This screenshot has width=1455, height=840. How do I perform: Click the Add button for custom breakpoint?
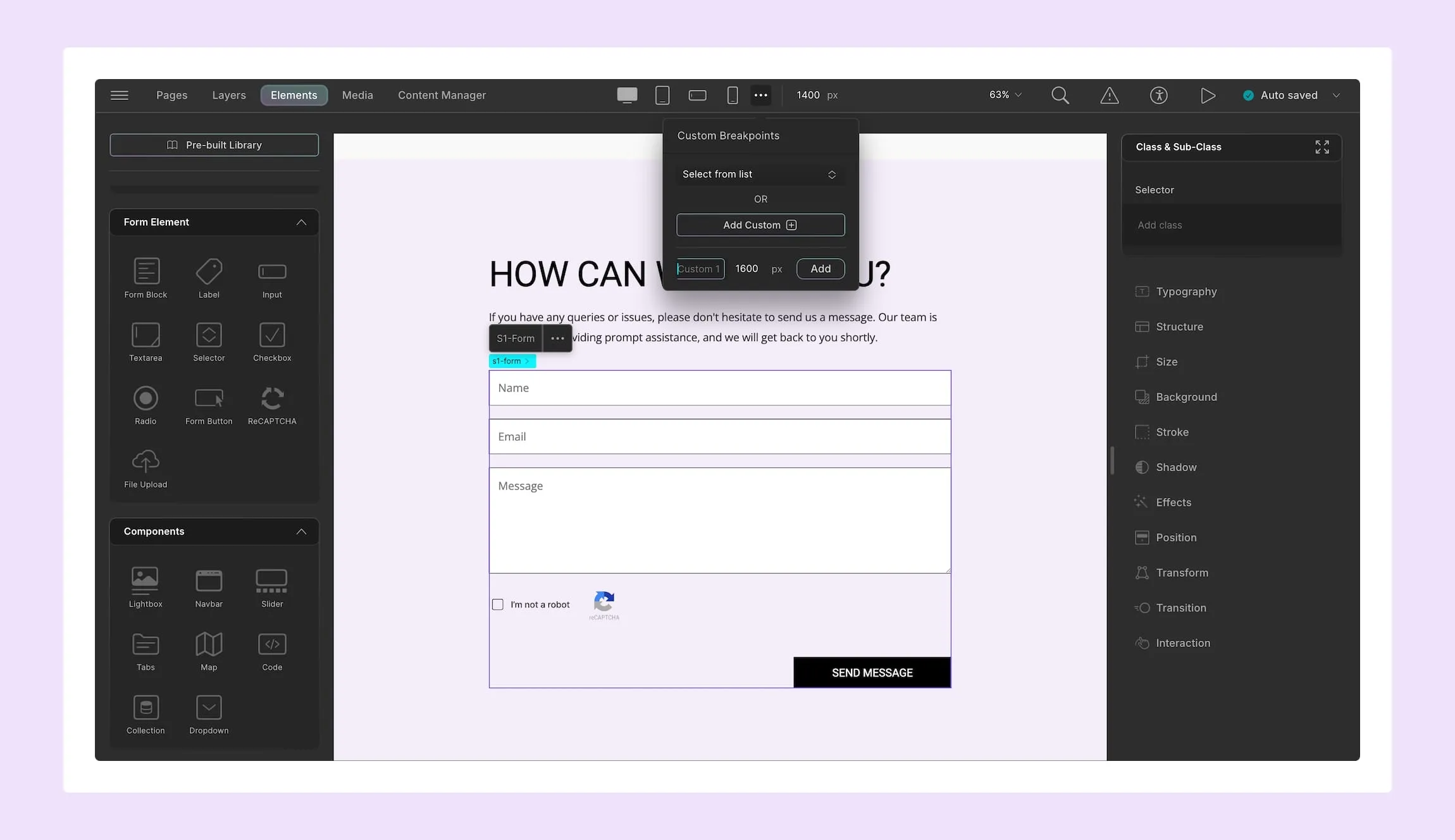(821, 268)
